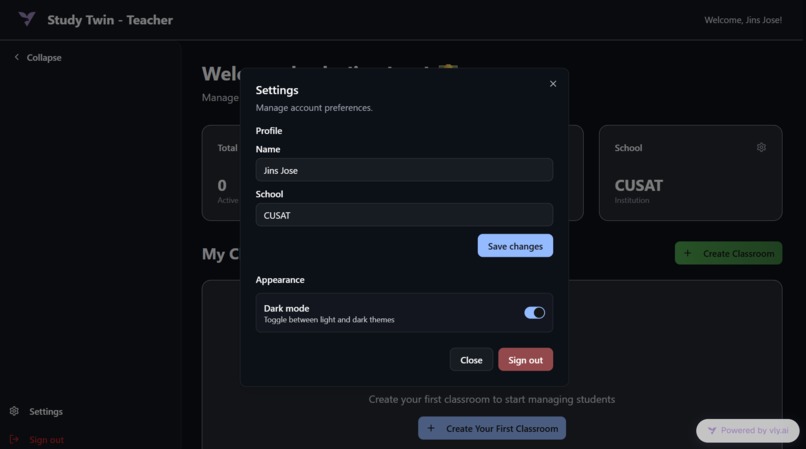Image resolution: width=806 pixels, height=449 pixels.
Task: Click the Settings dialog heading
Action: click(x=277, y=90)
